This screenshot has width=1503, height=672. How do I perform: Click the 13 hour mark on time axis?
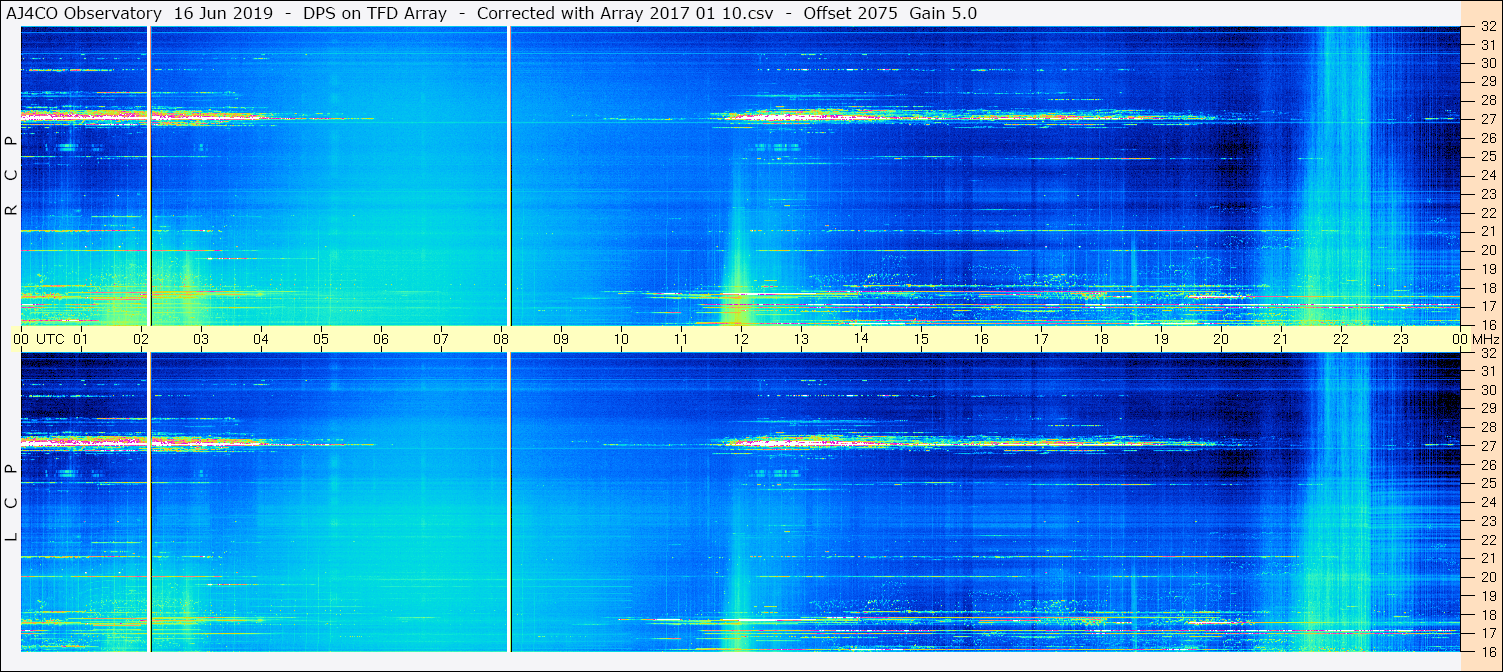point(801,339)
